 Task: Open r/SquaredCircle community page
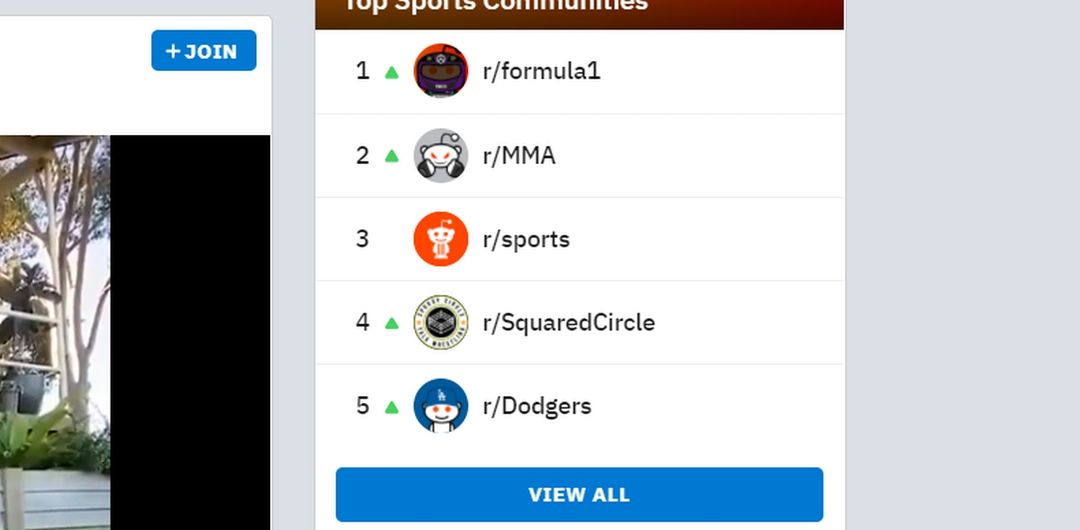tap(568, 322)
